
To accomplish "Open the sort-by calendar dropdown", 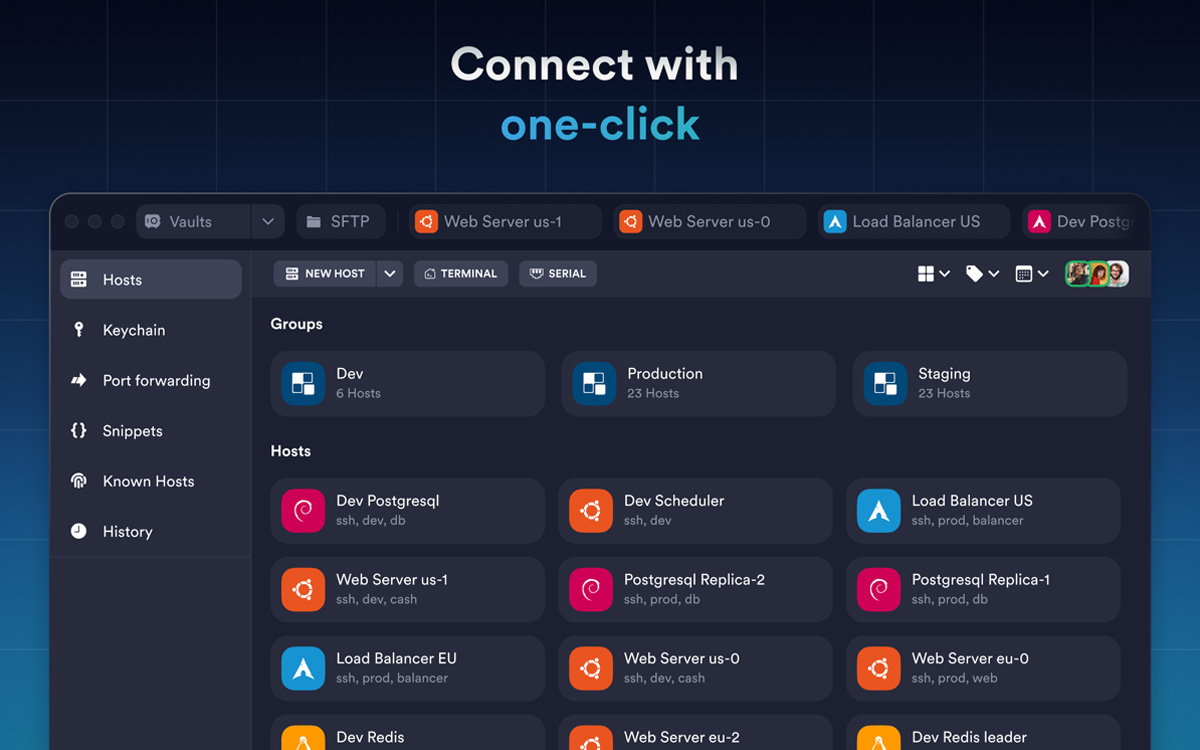I will click(1032, 274).
